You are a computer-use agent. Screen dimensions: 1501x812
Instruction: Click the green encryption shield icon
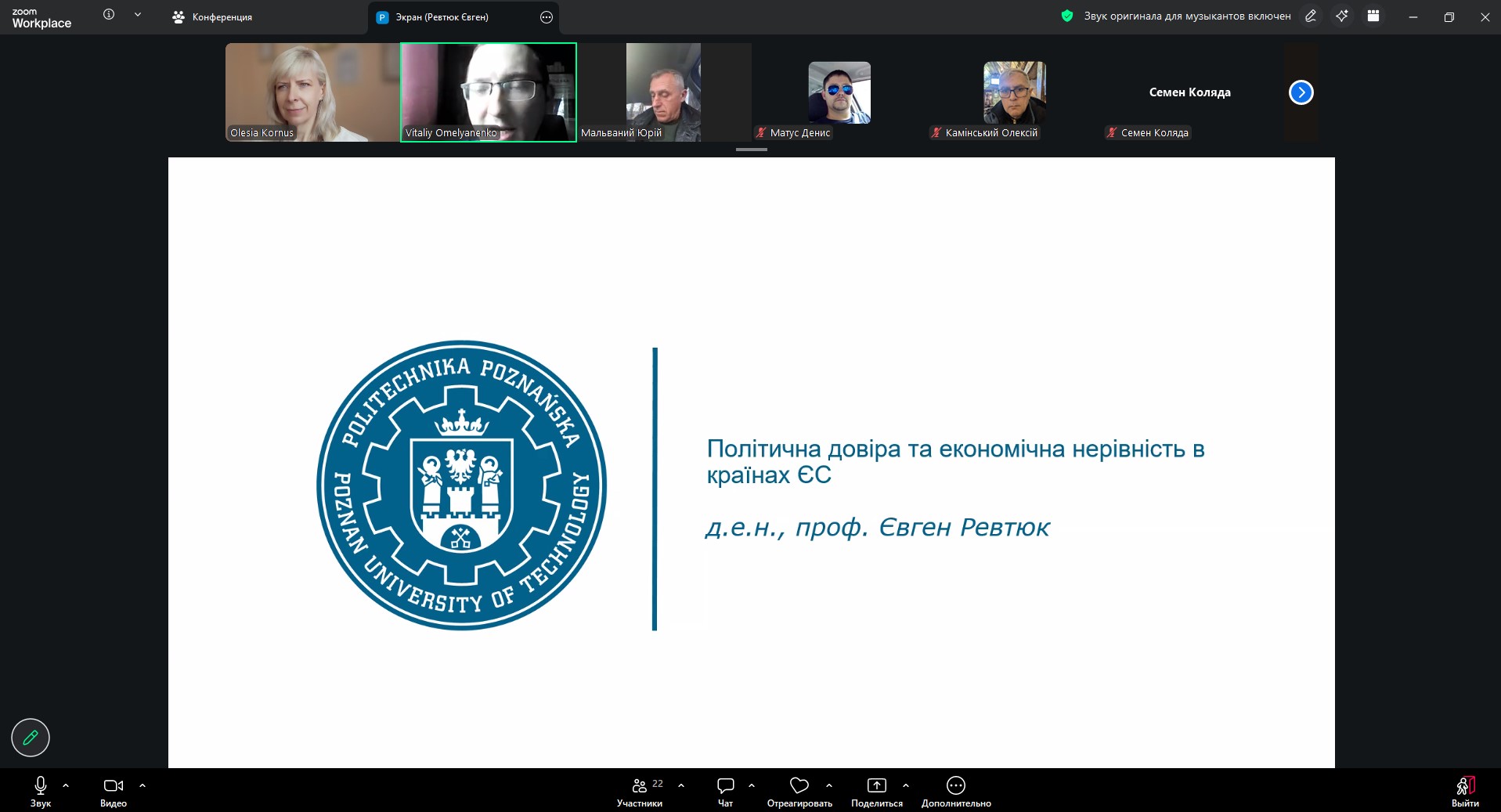pos(1066,16)
